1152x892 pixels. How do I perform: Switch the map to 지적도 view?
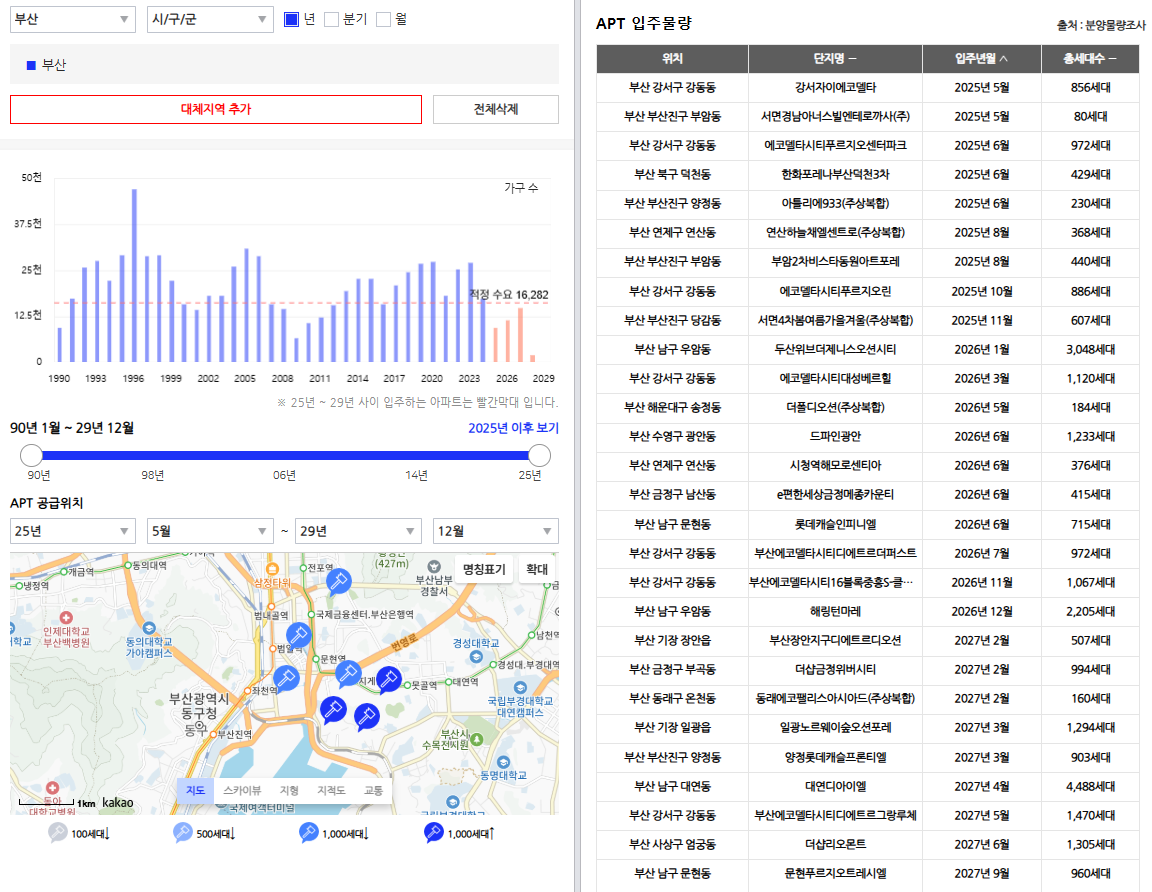[331, 790]
